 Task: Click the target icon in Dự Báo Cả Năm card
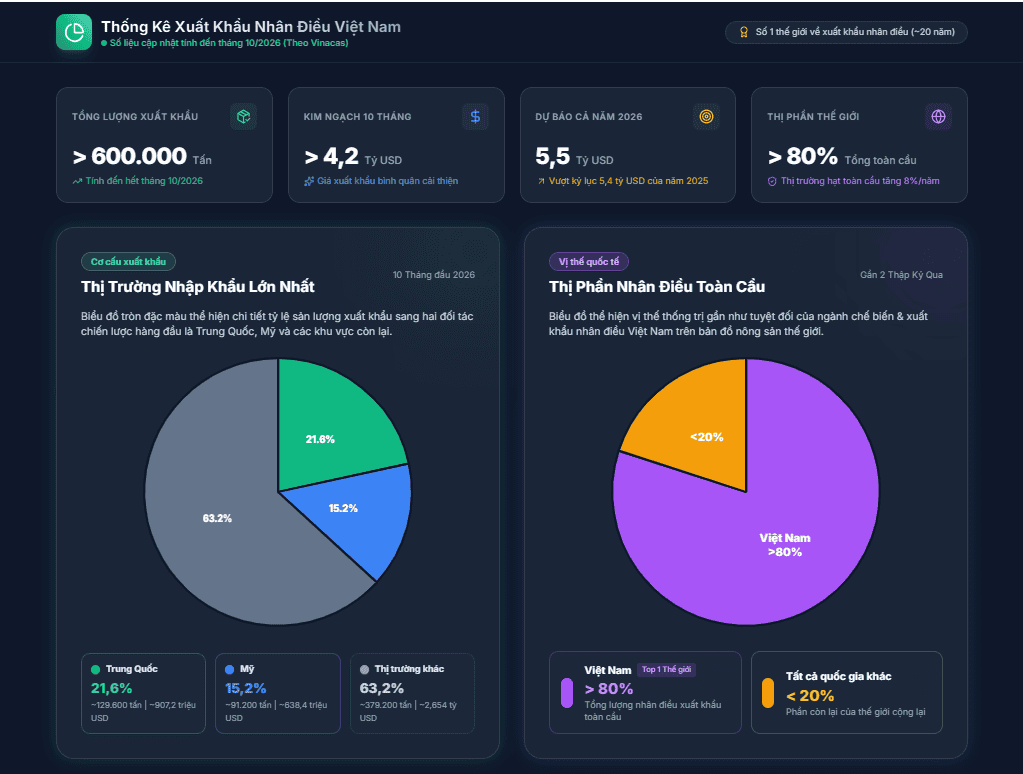(x=706, y=117)
